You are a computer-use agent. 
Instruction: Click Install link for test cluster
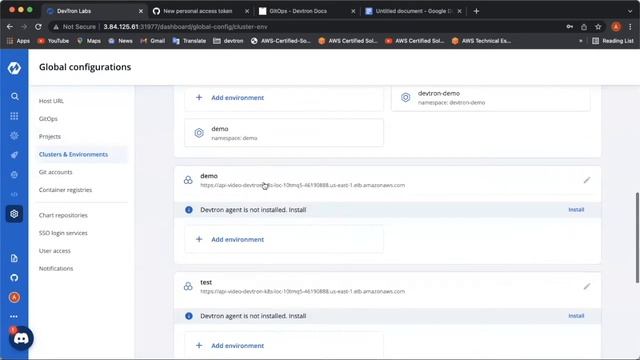pos(576,316)
